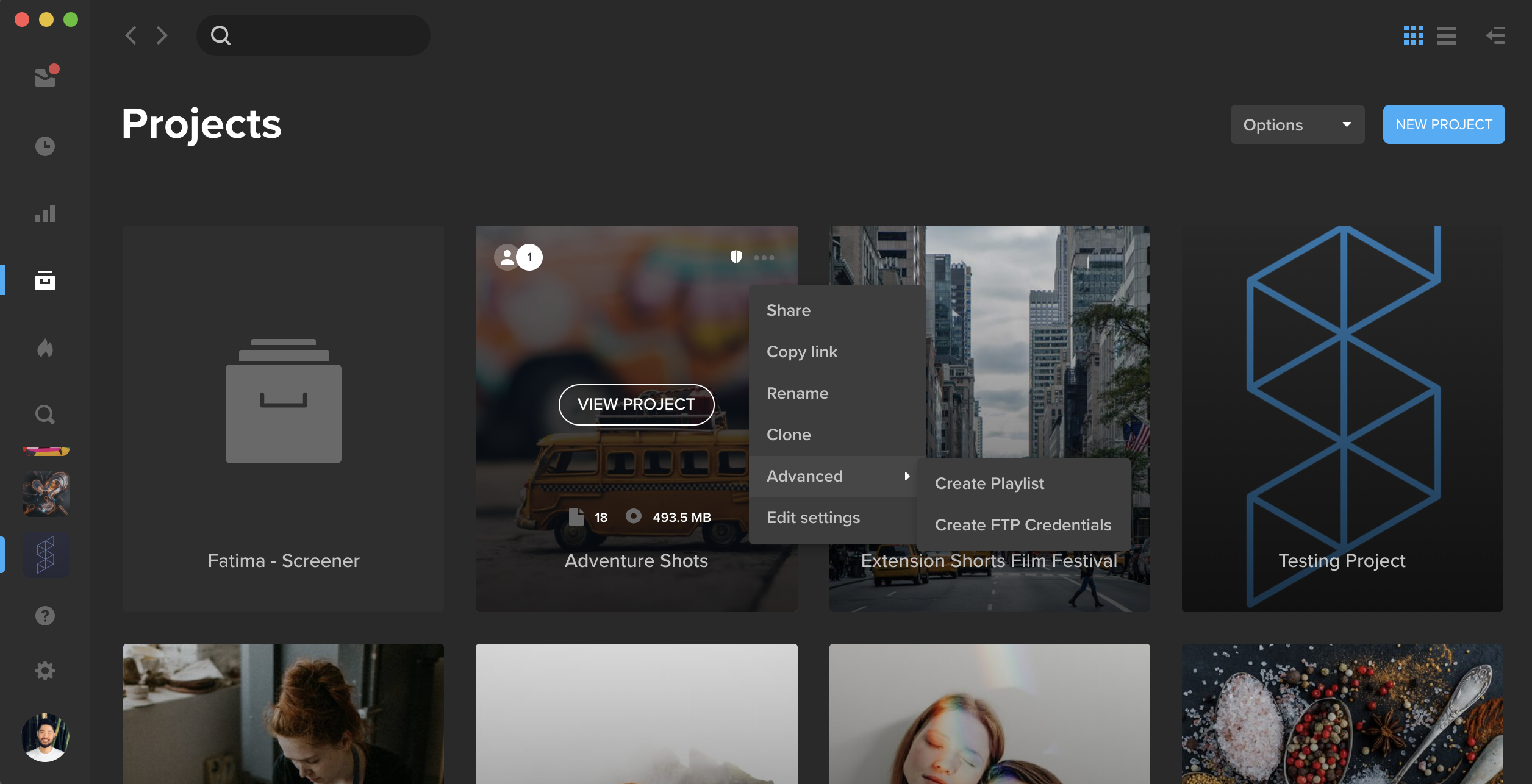Open the spices and spoons project thumbnail
Image resolution: width=1532 pixels, height=784 pixels.
coord(1342,713)
